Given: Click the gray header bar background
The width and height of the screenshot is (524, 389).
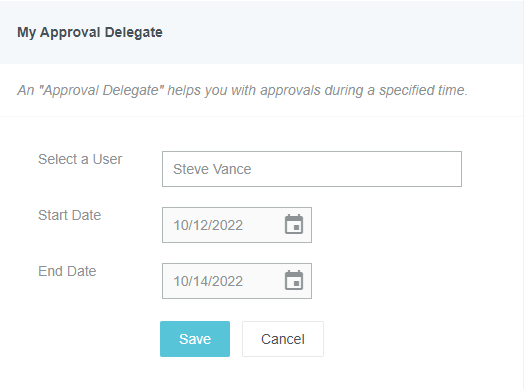Looking at the screenshot, I should [334, 32].
